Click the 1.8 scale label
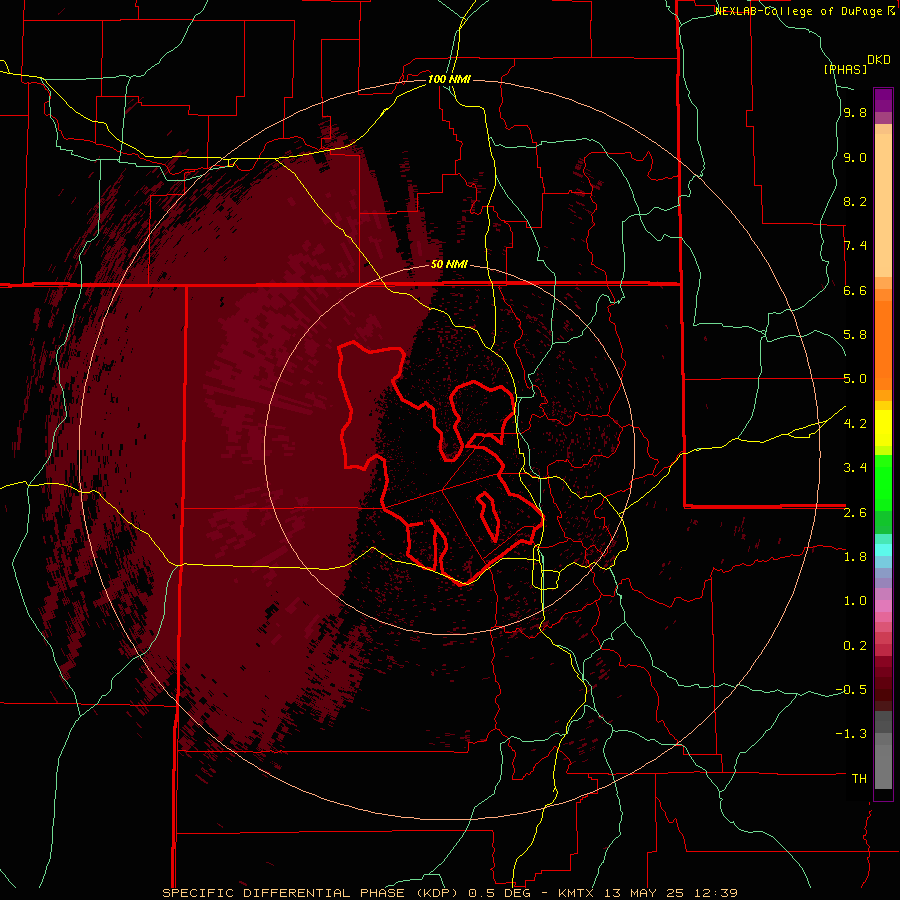This screenshot has height=900, width=900. click(x=855, y=557)
